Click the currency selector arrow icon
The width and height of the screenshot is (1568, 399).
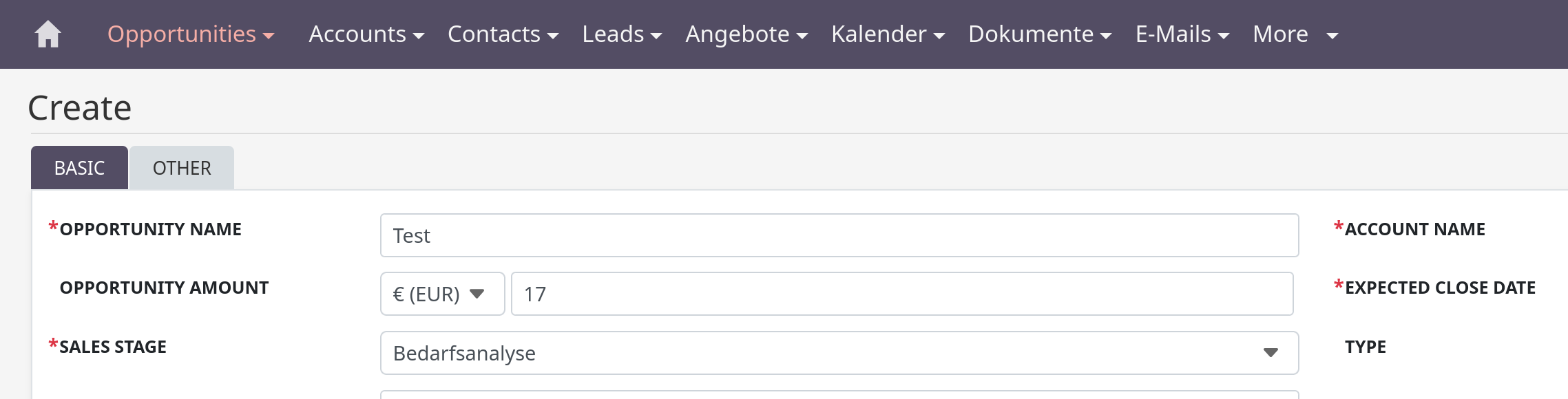coord(477,294)
